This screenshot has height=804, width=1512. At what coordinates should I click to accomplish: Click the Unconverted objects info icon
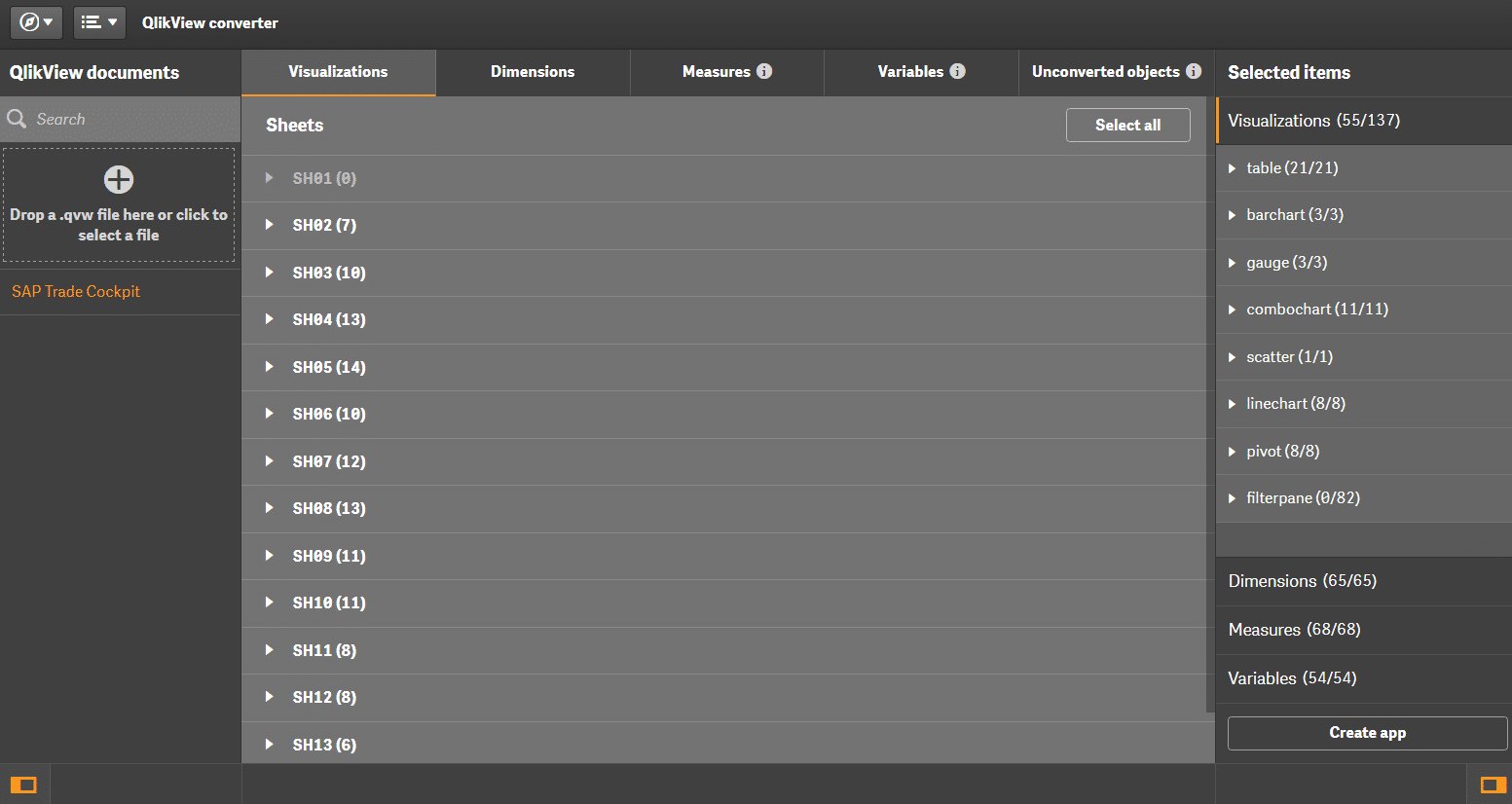1194,71
